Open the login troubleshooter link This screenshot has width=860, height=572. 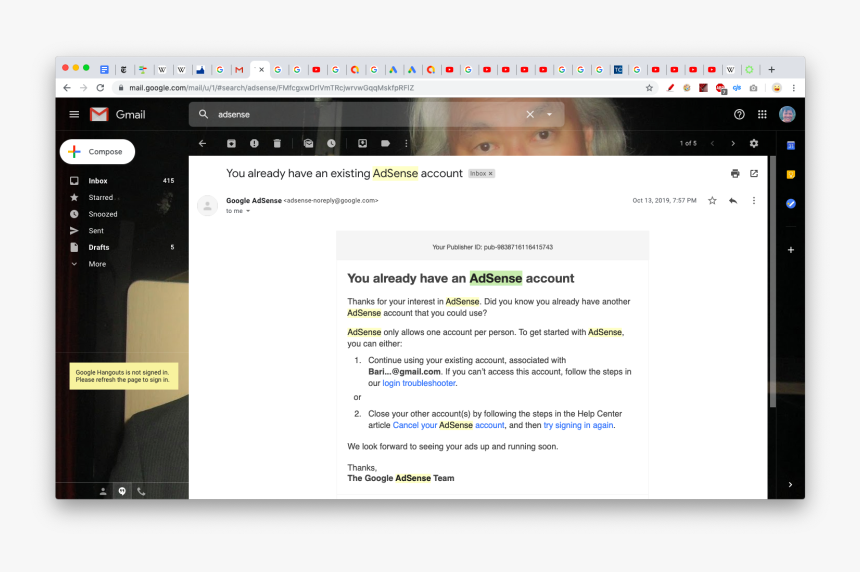click(x=419, y=383)
